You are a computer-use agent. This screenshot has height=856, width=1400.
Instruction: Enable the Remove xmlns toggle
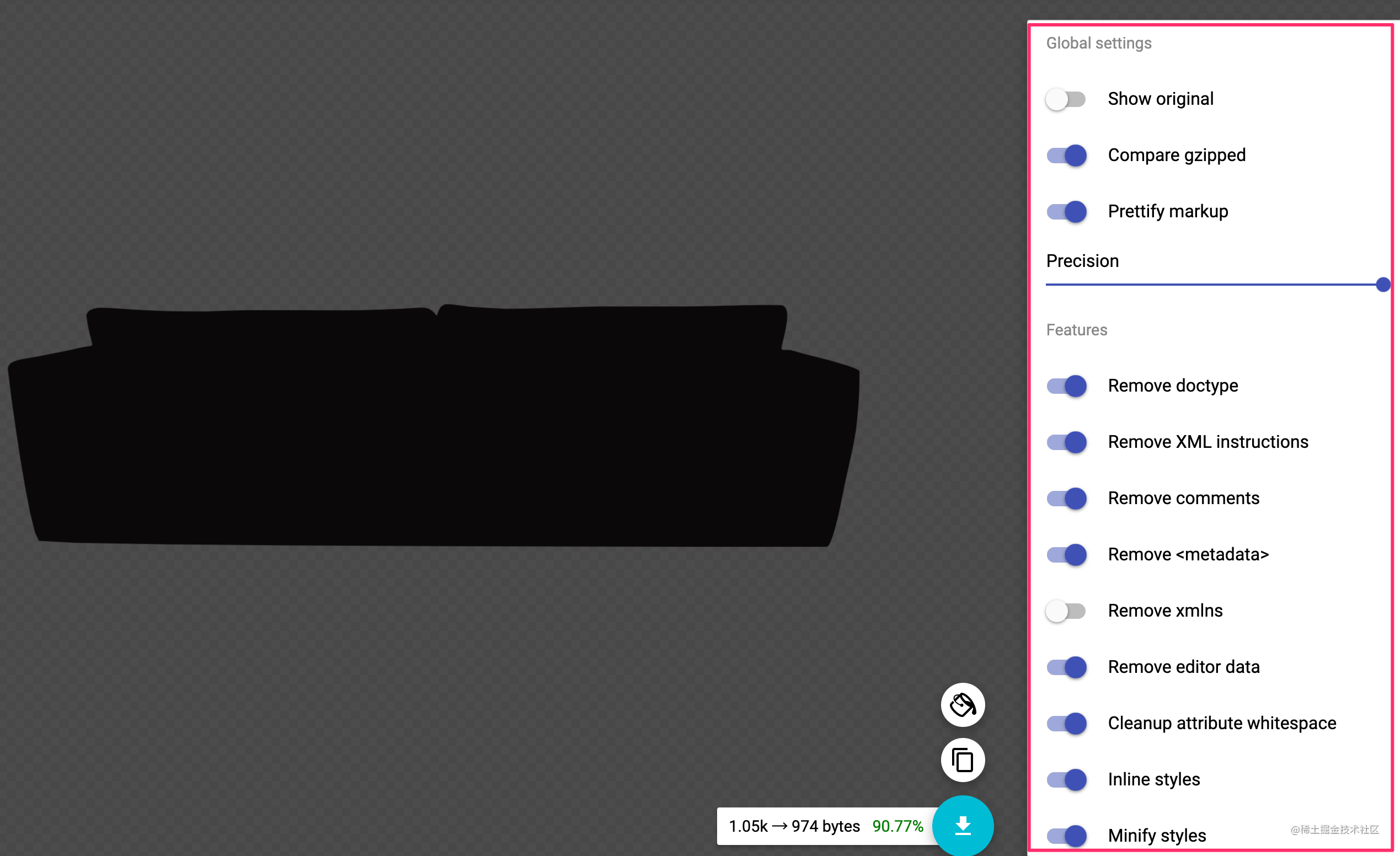pos(1066,611)
